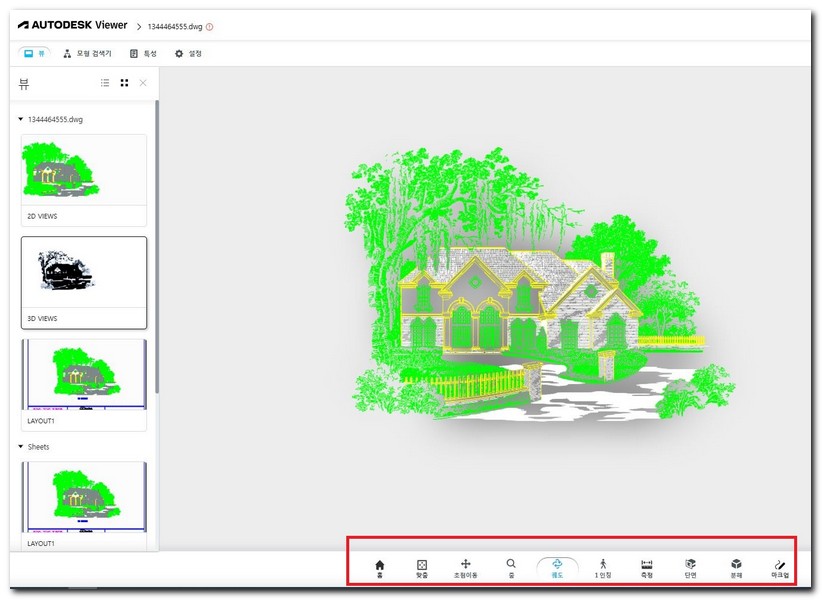Image resolution: width=822 pixels, height=600 pixels.
Task: Start the First Person (1인칭) walk tool
Action: tap(603, 568)
